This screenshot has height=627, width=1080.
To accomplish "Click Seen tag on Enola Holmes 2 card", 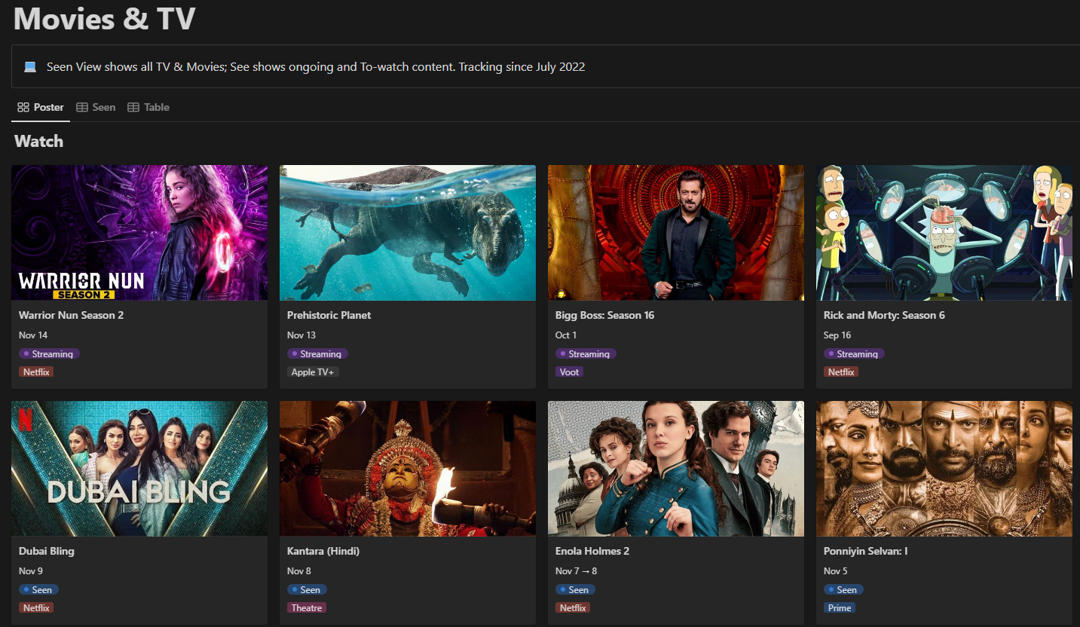I will click(x=575, y=590).
